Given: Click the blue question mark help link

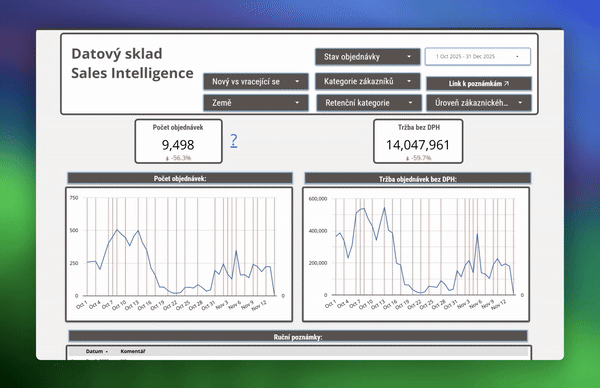Looking at the screenshot, I should (x=234, y=140).
